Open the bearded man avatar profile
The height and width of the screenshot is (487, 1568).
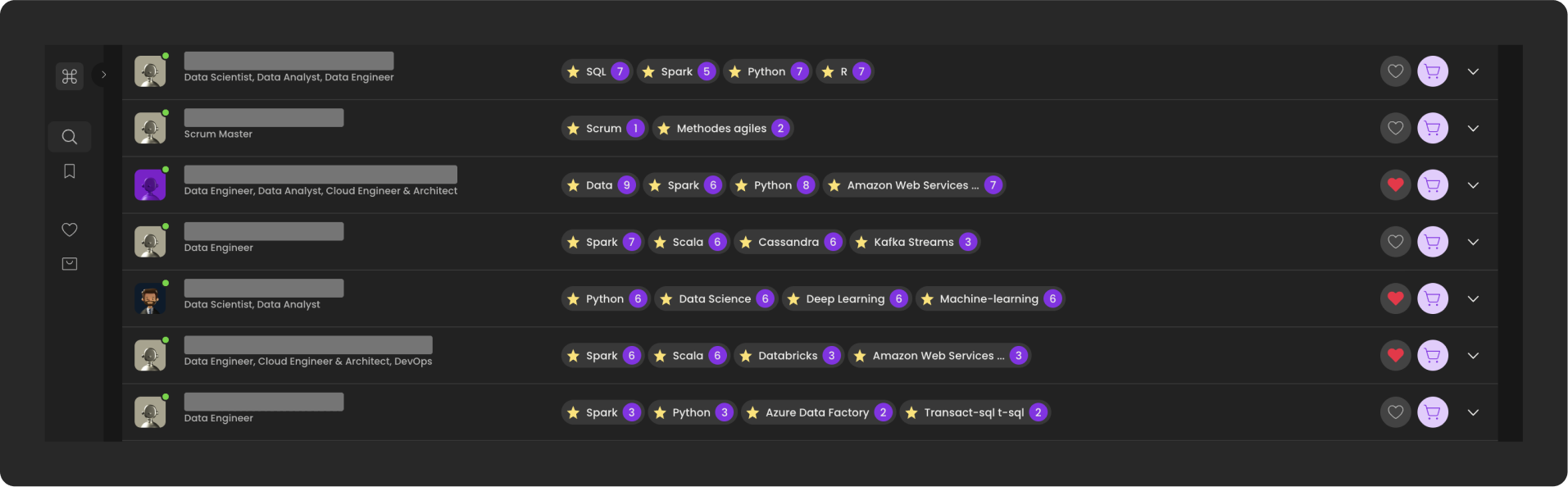coord(150,298)
